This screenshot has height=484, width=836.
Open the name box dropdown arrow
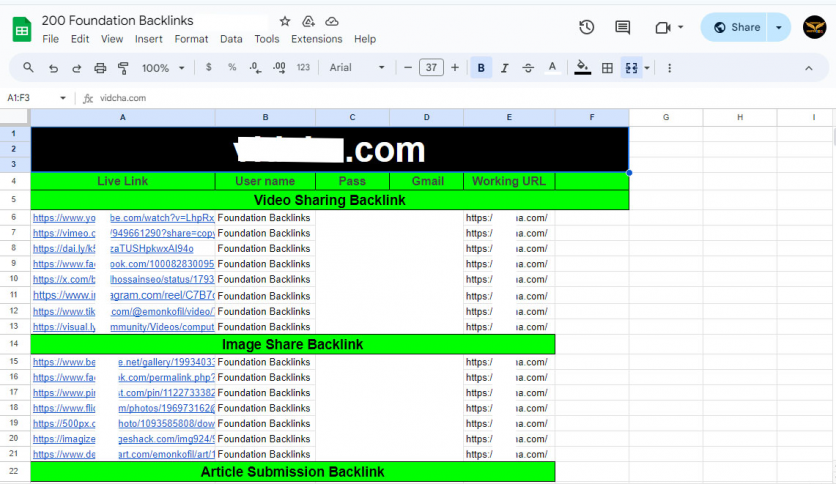tap(63, 98)
